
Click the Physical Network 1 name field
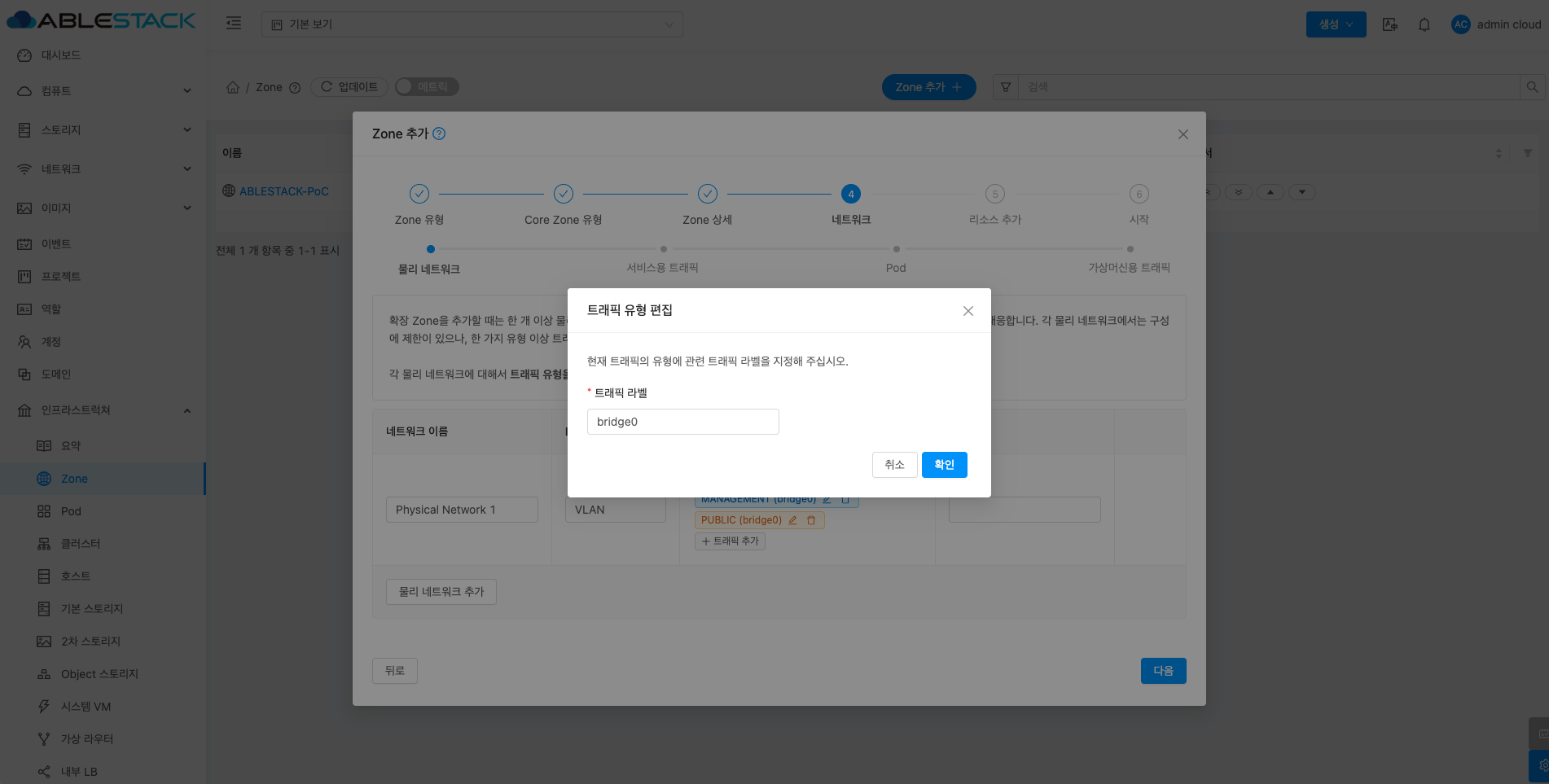[x=462, y=510]
